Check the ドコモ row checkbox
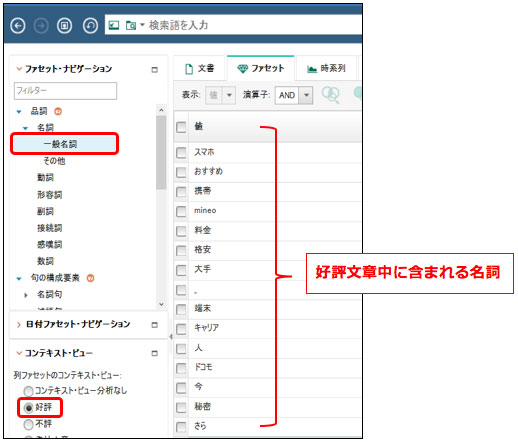The height and width of the screenshot is (442, 518). (x=181, y=368)
